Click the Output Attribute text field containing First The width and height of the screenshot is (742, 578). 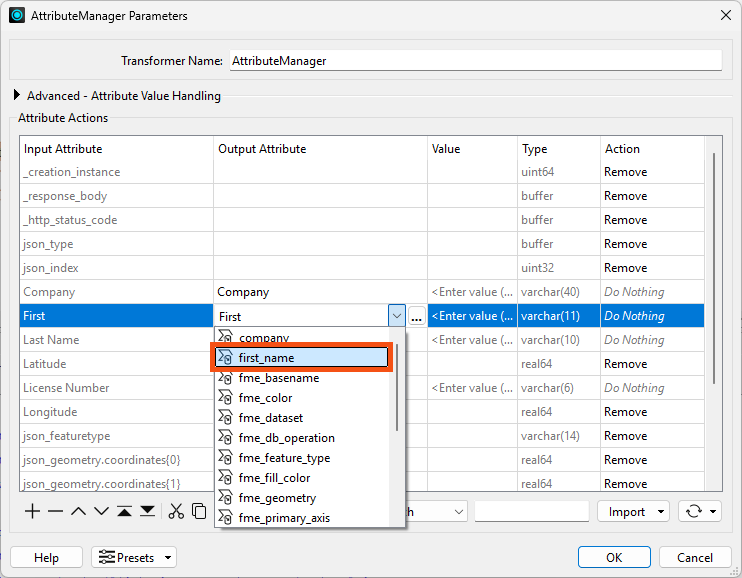tap(302, 316)
